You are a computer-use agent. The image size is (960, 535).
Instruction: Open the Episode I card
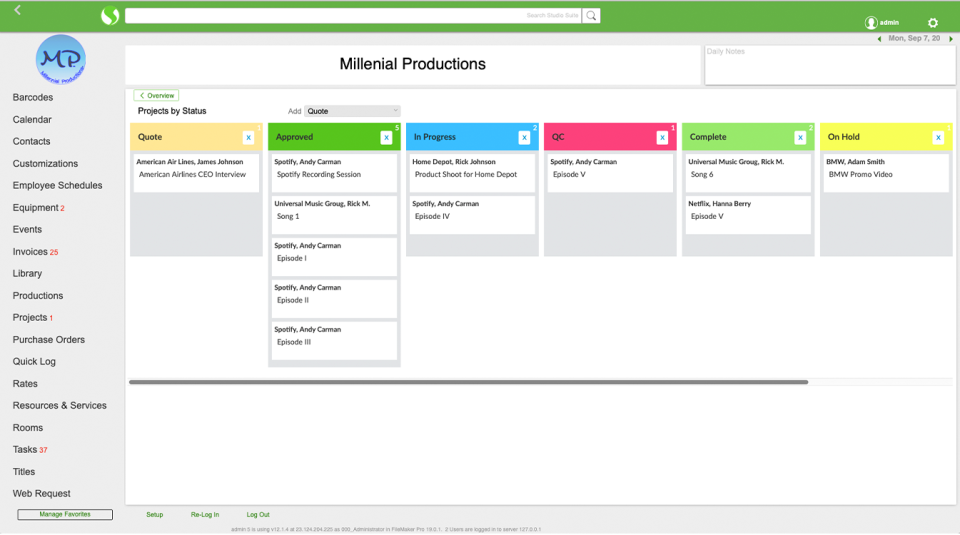point(334,257)
